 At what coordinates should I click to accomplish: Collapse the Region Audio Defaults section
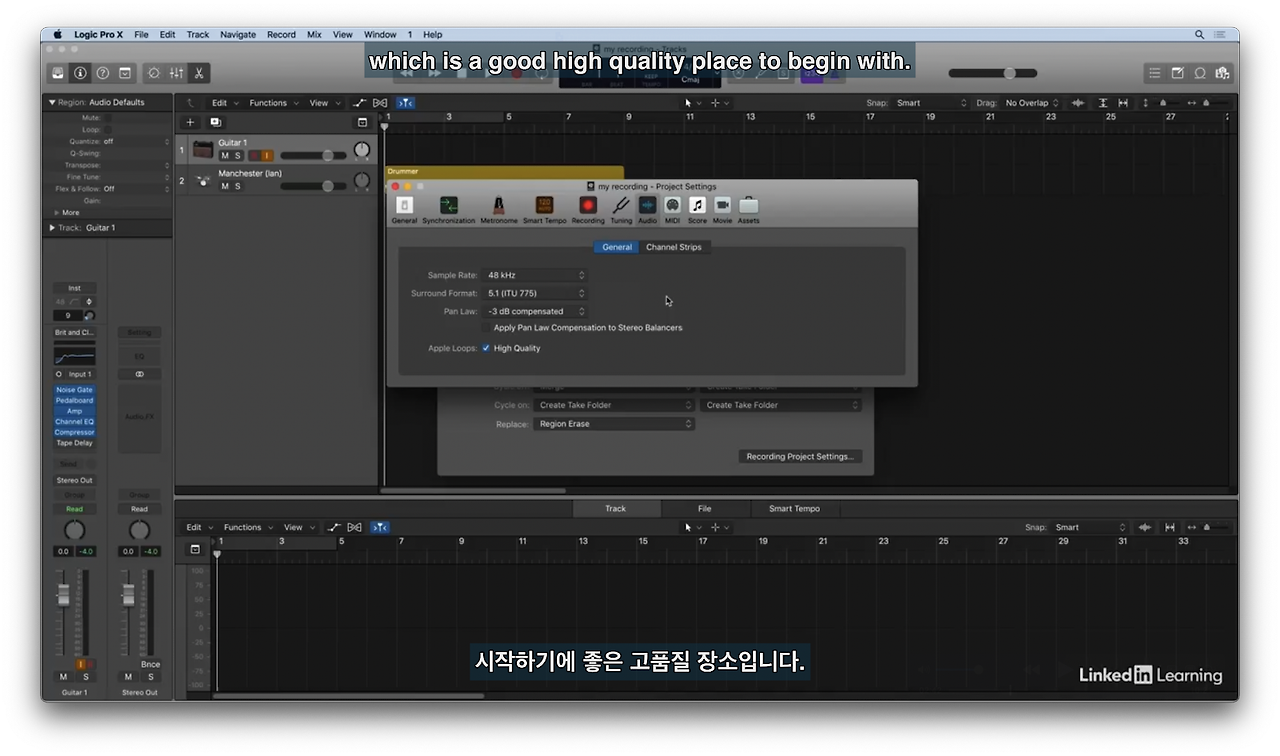pos(52,102)
